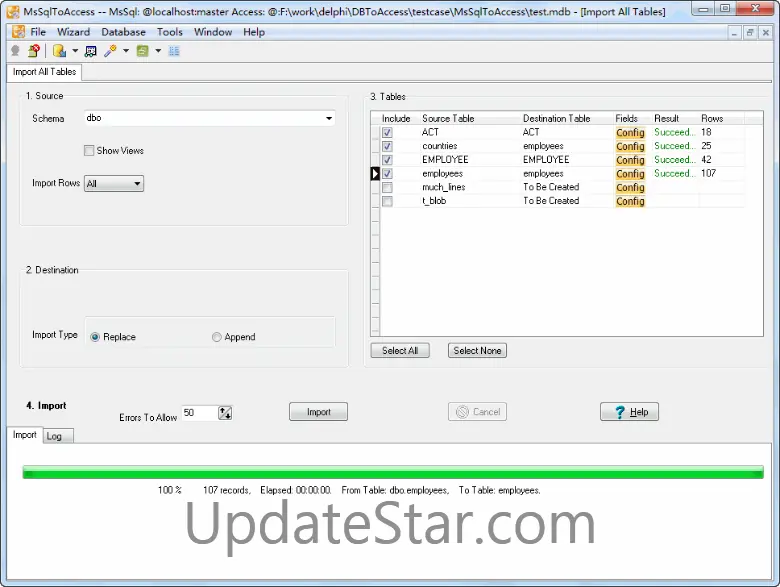The height and width of the screenshot is (587, 780).
Task: Minimize the inner document window
Action: point(734,33)
